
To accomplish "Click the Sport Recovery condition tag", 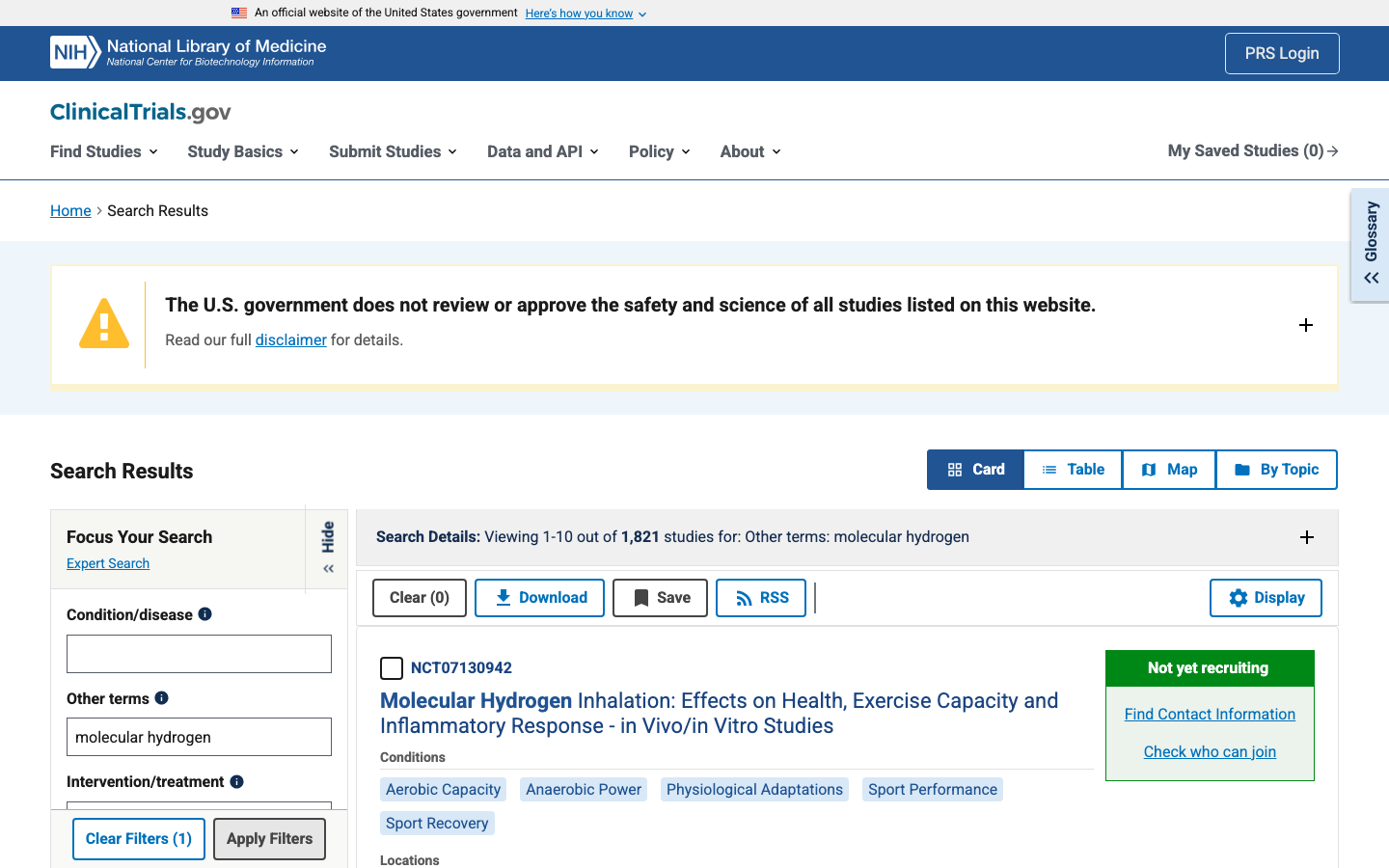I will [x=437, y=823].
